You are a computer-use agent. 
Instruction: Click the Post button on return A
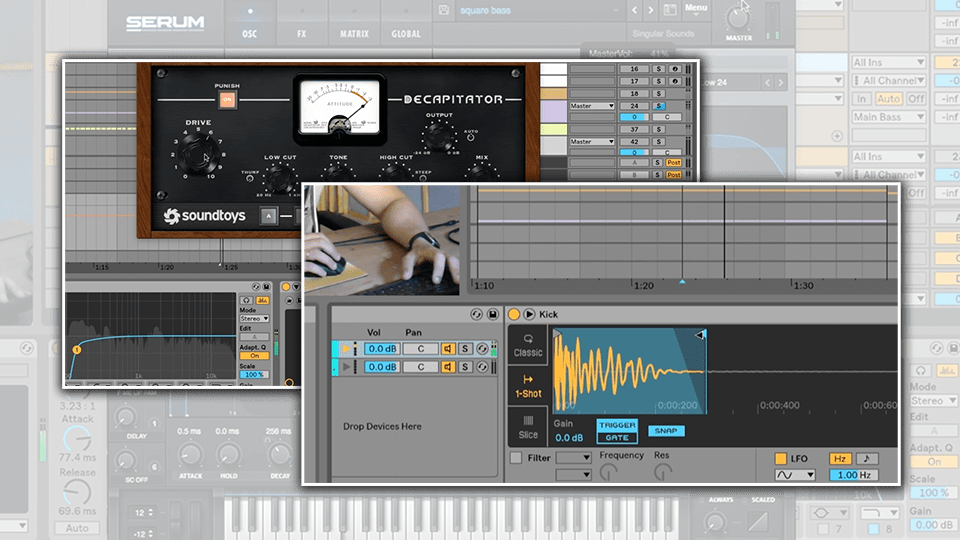(x=673, y=162)
